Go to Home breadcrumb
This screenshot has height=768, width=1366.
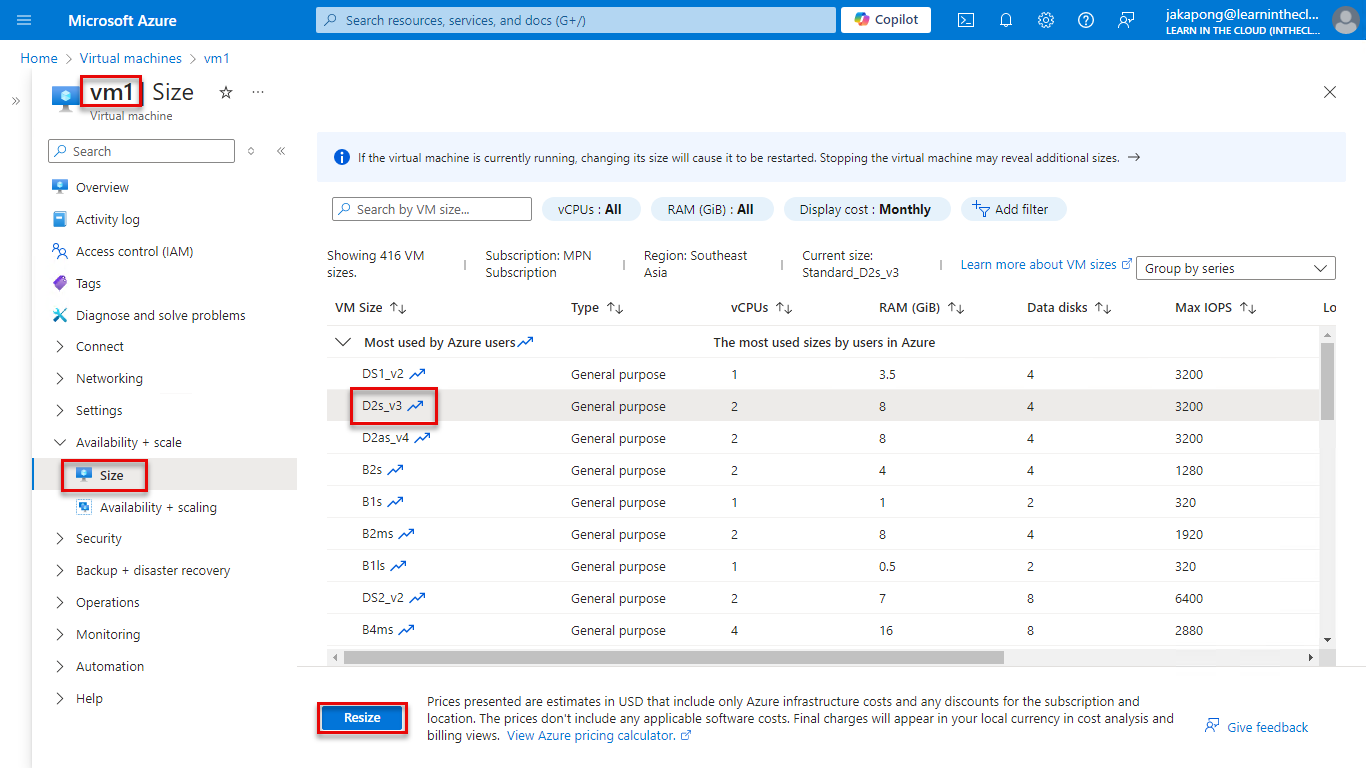[x=39, y=59]
